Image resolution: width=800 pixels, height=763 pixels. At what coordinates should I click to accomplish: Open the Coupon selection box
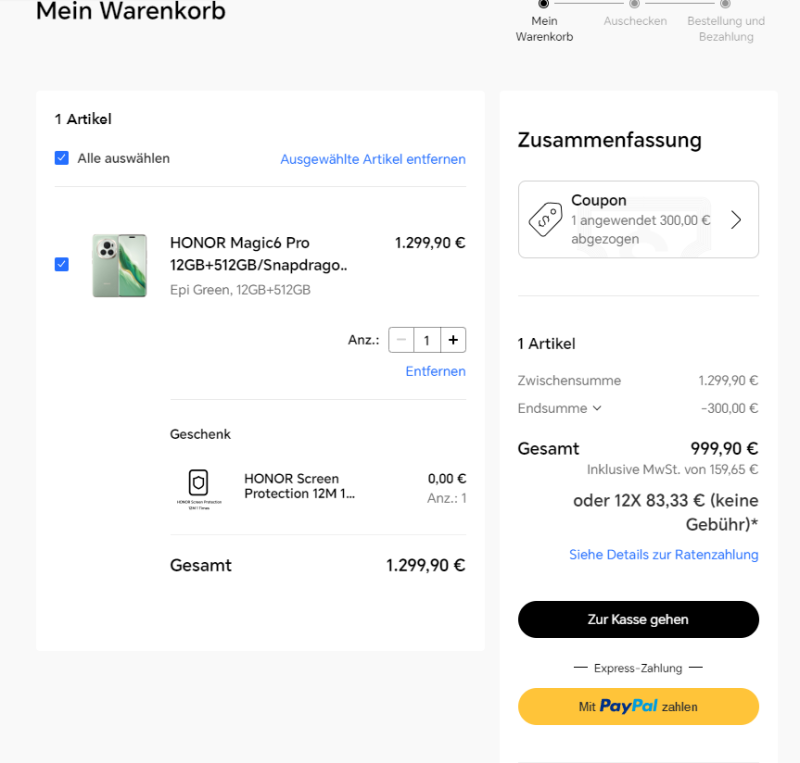(638, 219)
